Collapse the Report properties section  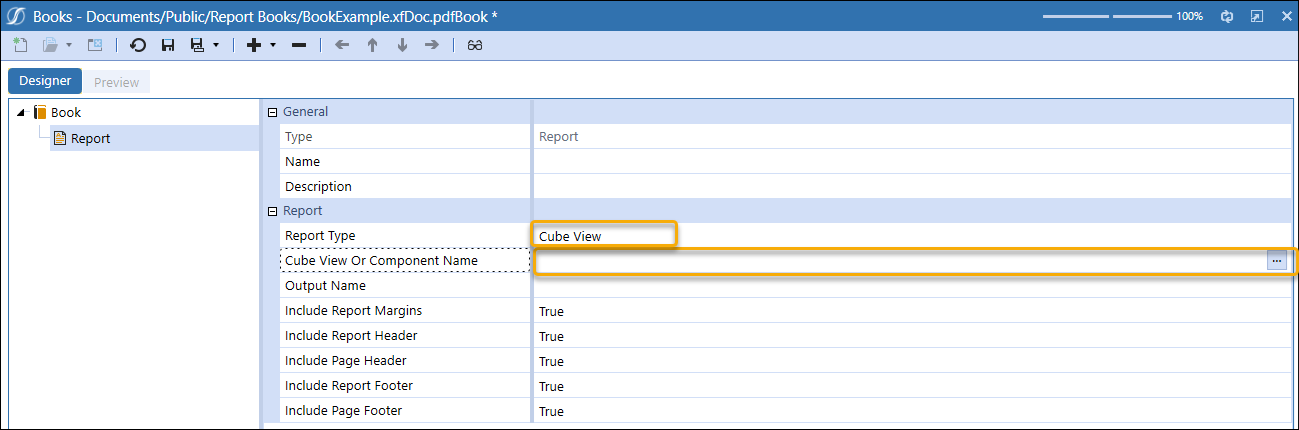click(x=272, y=211)
